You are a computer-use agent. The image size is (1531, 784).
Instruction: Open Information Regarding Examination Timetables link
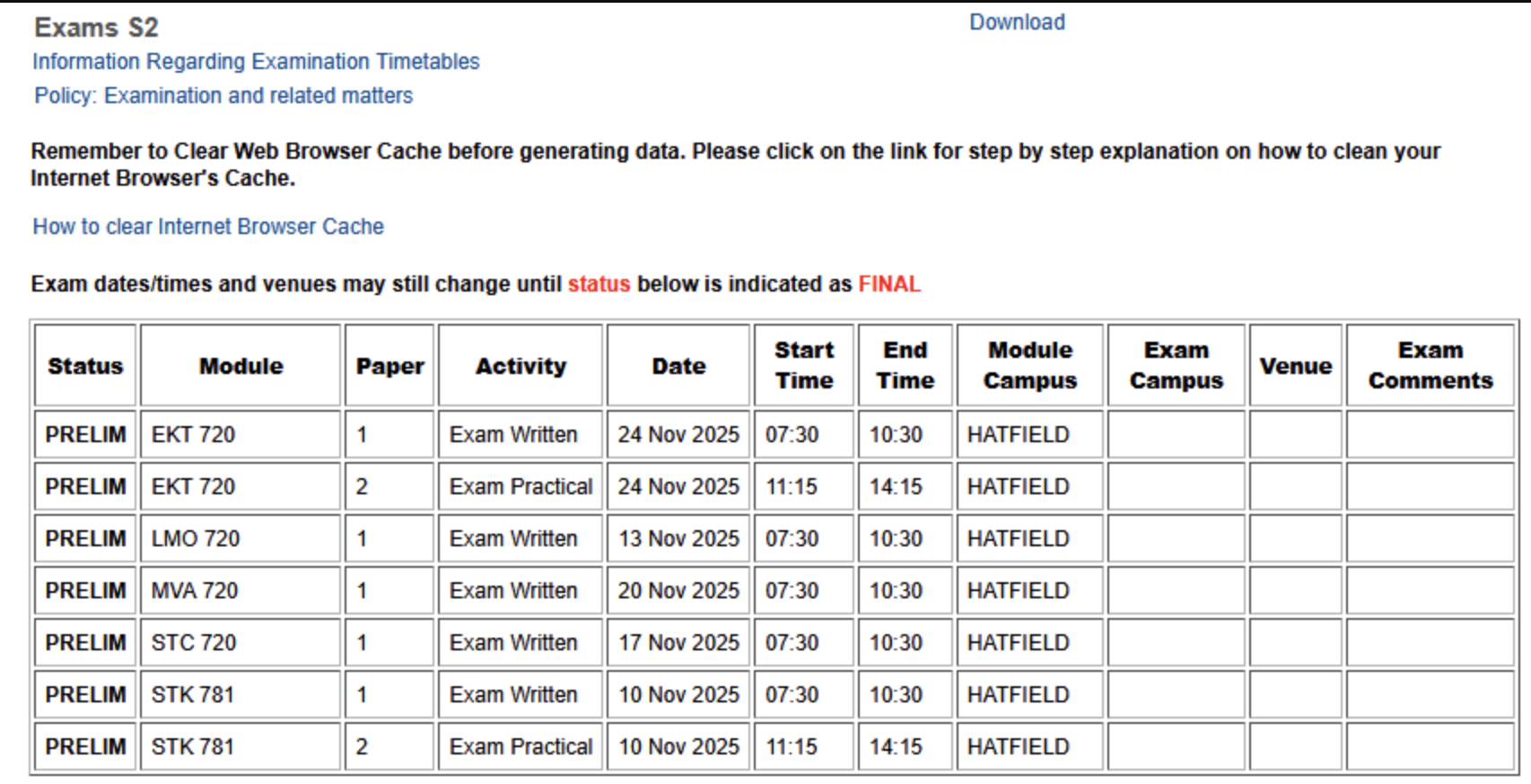[x=256, y=62]
